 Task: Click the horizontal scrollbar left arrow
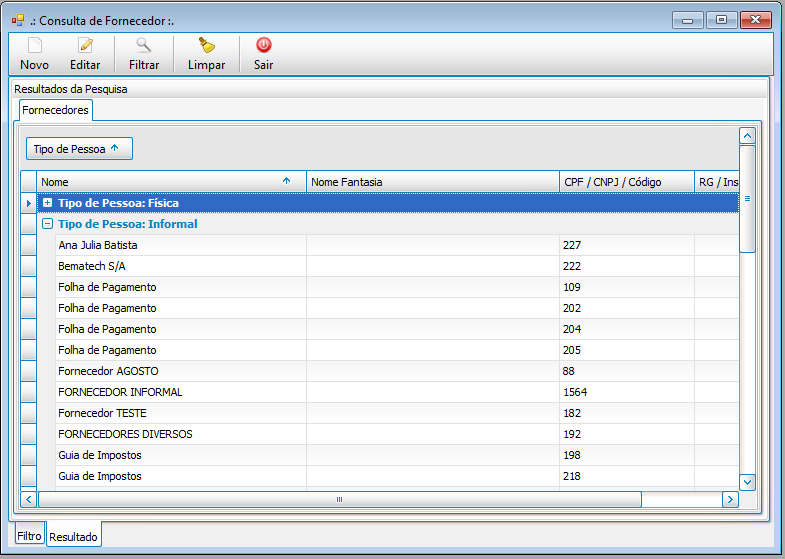click(29, 499)
